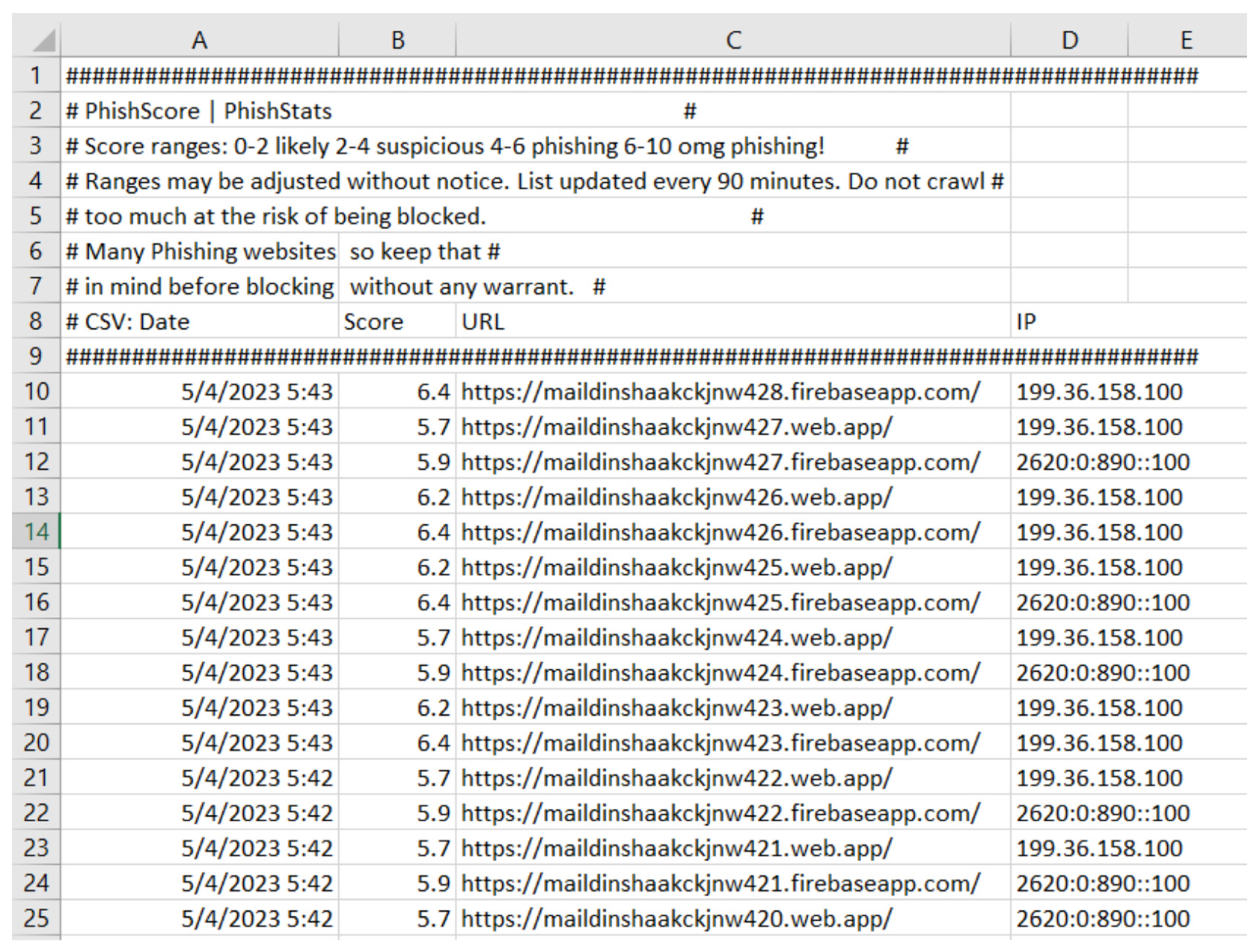Screen dimensions: 1260x952
Task: Click the IP header cell in row 8
Action: tap(1026, 322)
